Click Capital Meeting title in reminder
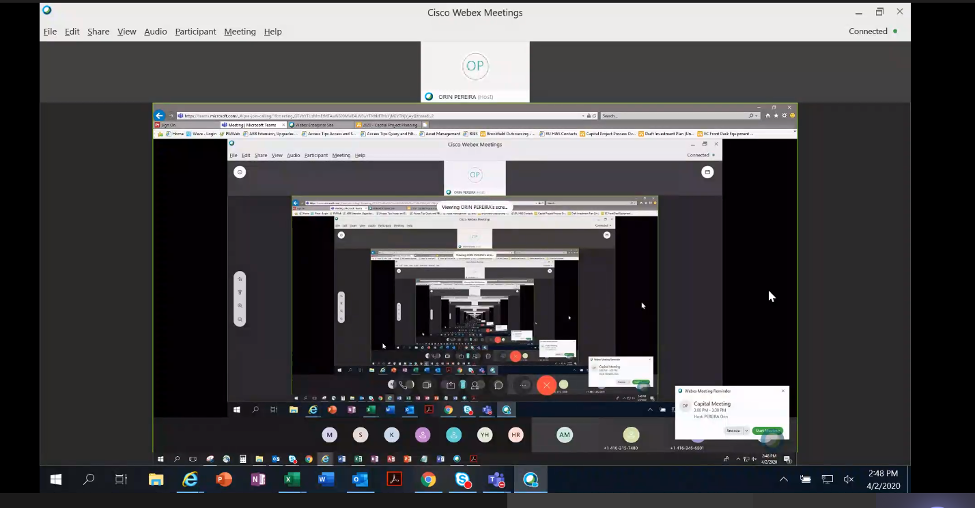This screenshot has width=977, height=508. coord(712,404)
